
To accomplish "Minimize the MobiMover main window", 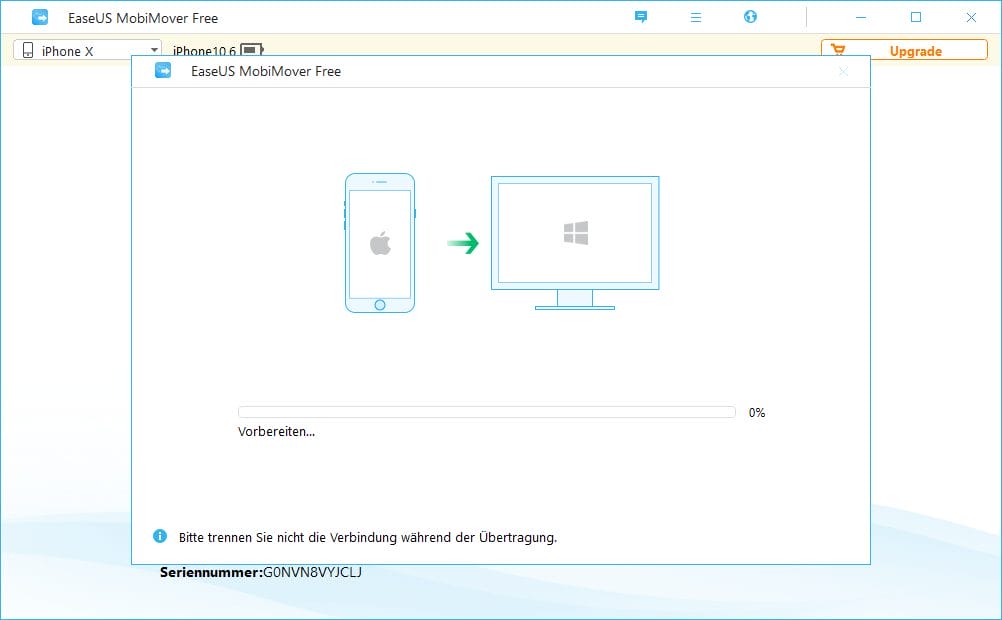I will click(861, 17).
